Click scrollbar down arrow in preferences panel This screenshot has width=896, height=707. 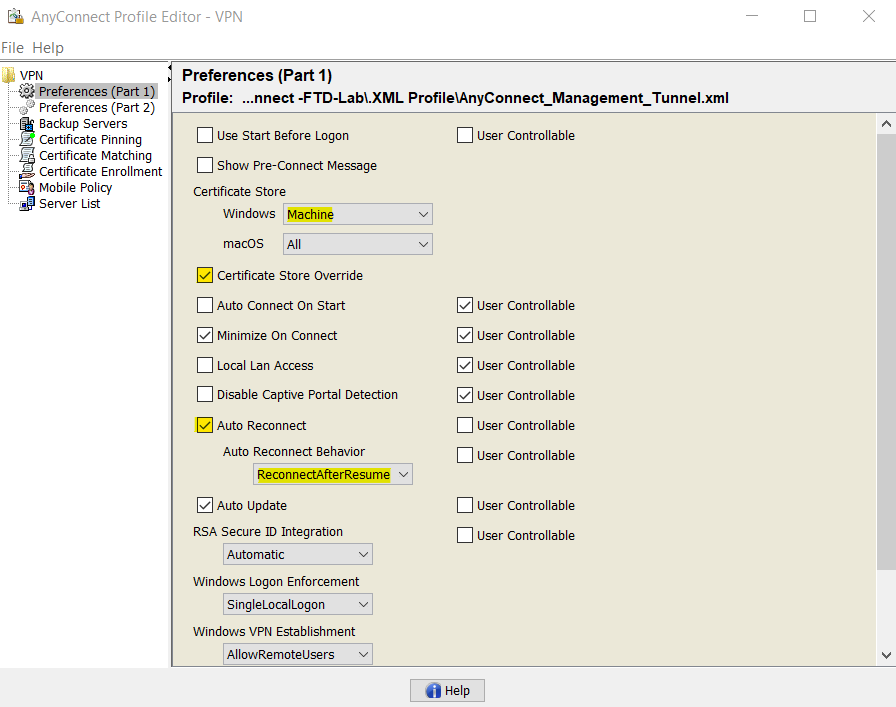coord(886,656)
